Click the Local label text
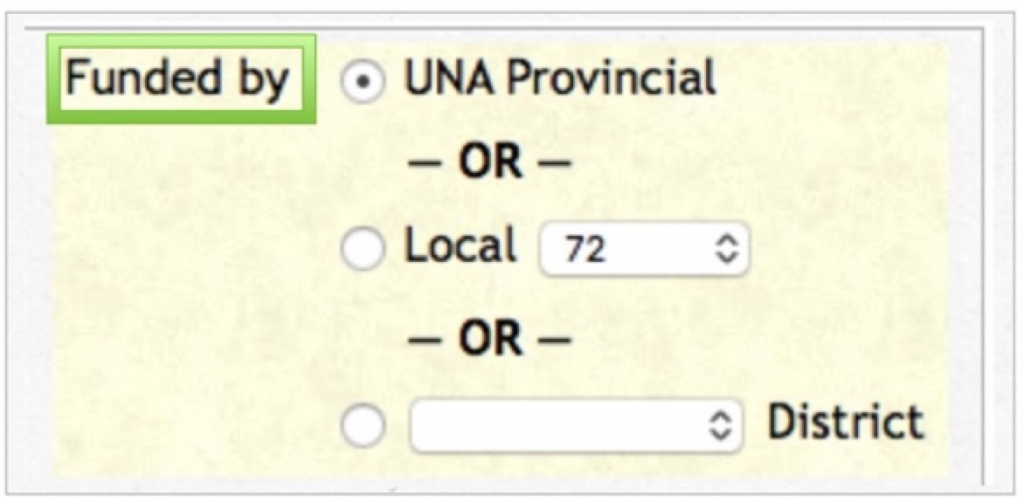Screen dimensions: 1024x503 pos(460,246)
